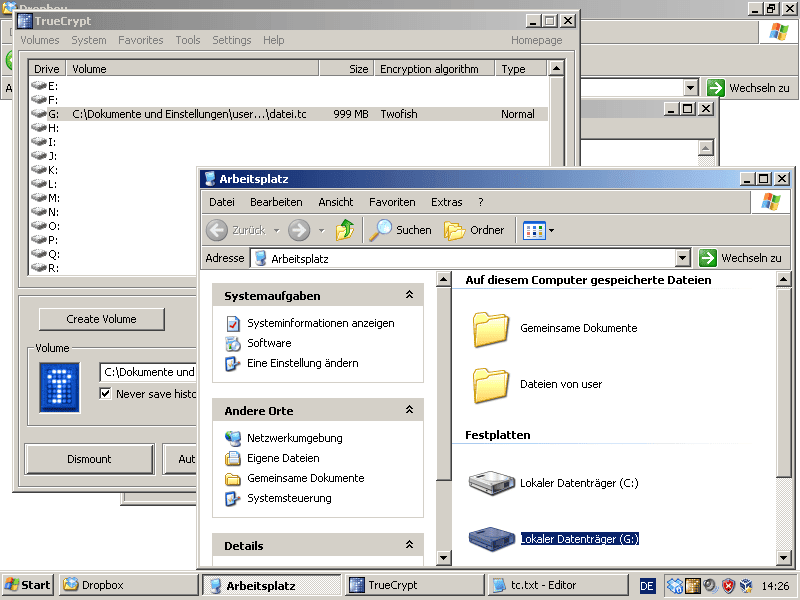Click scroll-down arrow of the file list

point(784,558)
